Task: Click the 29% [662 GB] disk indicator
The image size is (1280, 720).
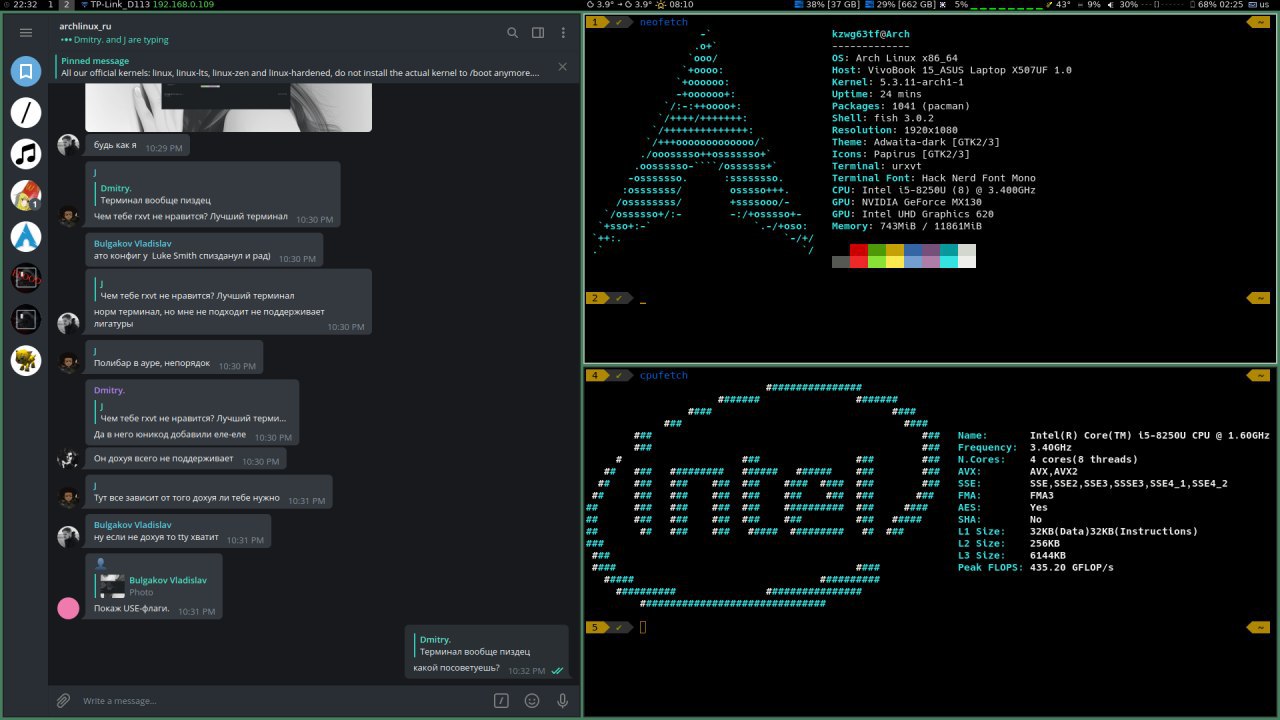Action: [901, 5]
